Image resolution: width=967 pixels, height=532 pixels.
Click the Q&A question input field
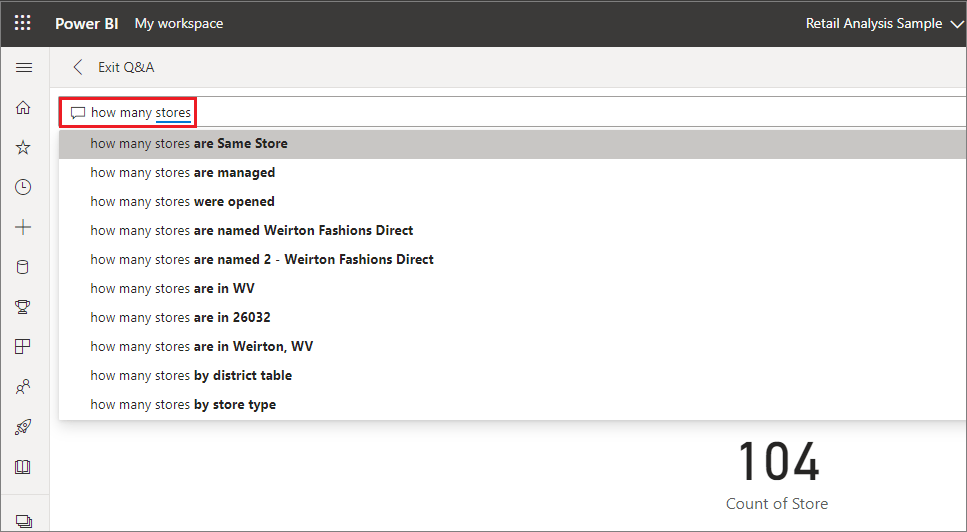[x=513, y=112]
